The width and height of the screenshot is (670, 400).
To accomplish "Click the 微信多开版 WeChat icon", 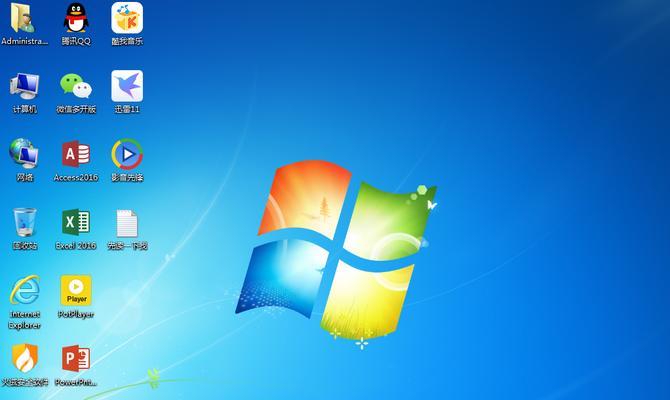I will tap(76, 86).
